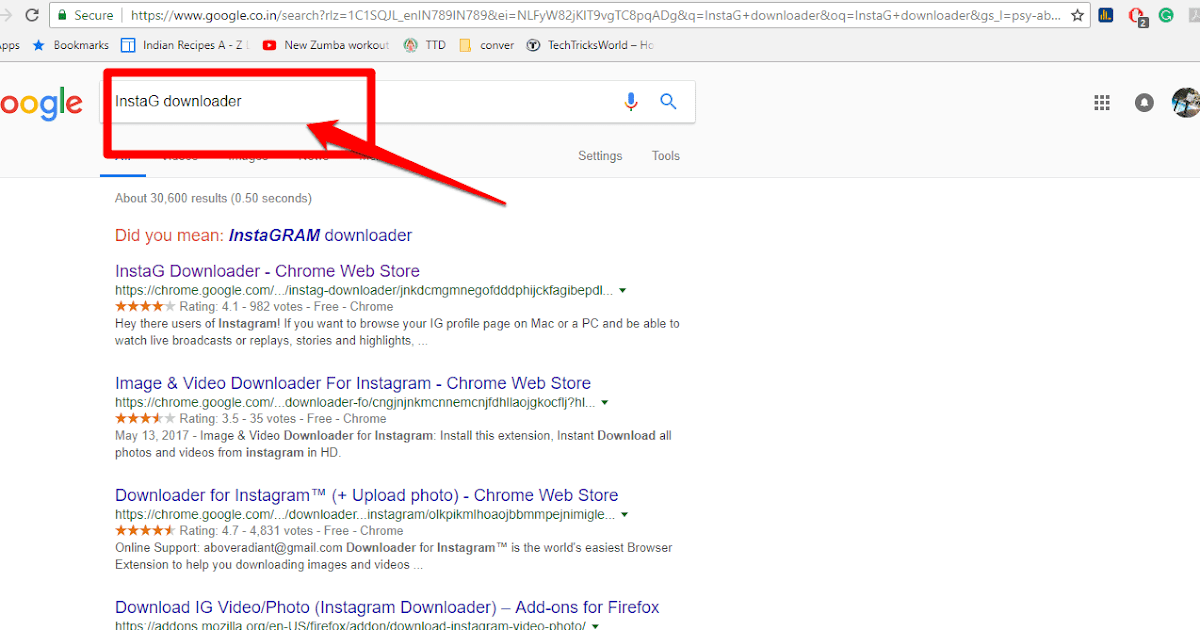The height and width of the screenshot is (630, 1200).
Task: Expand arrow beside addons.mozilla.org URL
Action: (595, 626)
